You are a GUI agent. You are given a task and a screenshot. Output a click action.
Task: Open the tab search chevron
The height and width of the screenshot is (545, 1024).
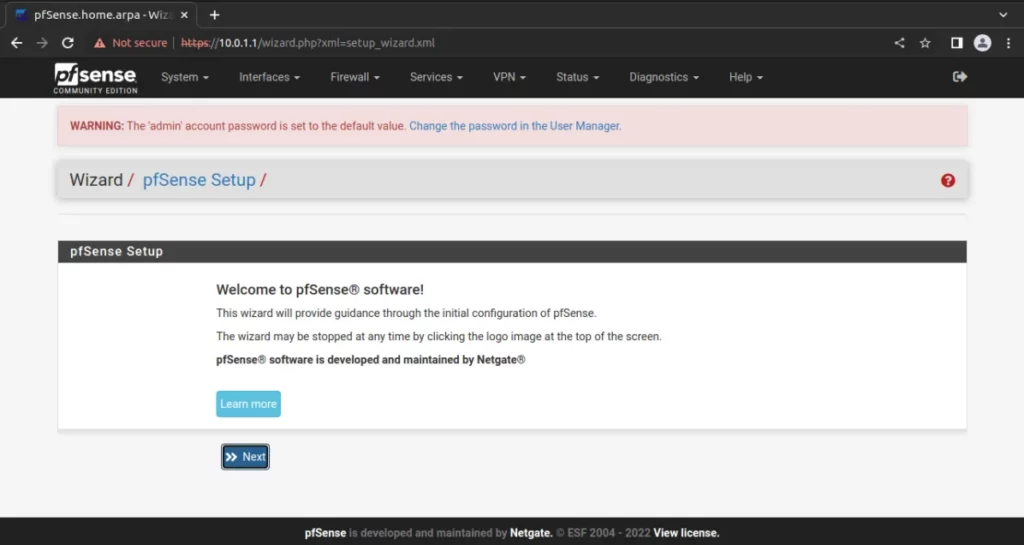pos(1003,14)
